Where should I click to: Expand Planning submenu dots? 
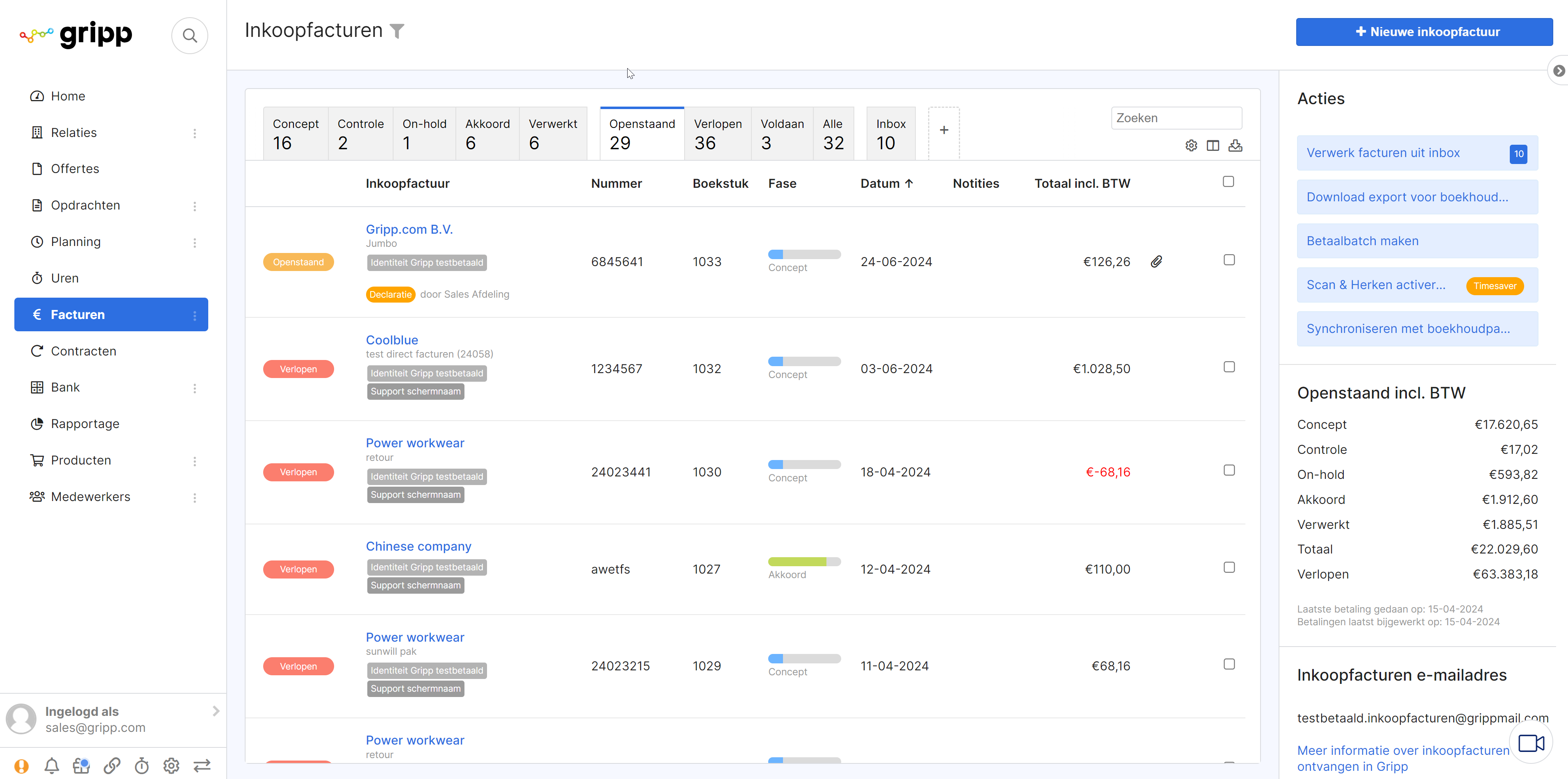click(195, 243)
